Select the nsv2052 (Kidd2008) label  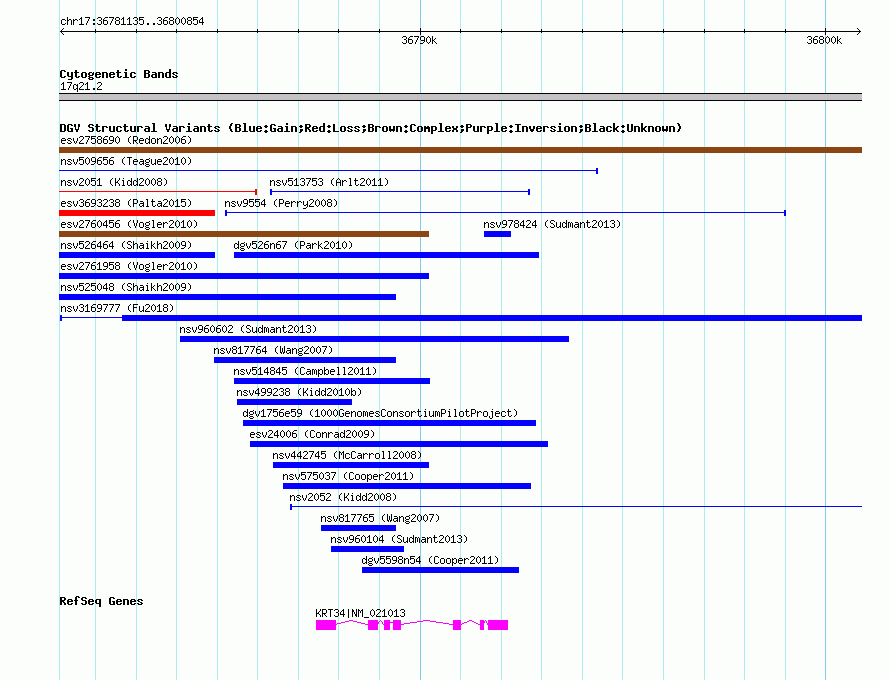pos(343,497)
